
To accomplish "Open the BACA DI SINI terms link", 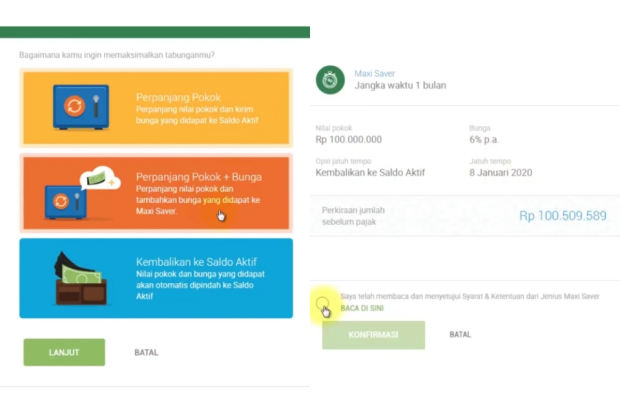I will coord(362,308).
